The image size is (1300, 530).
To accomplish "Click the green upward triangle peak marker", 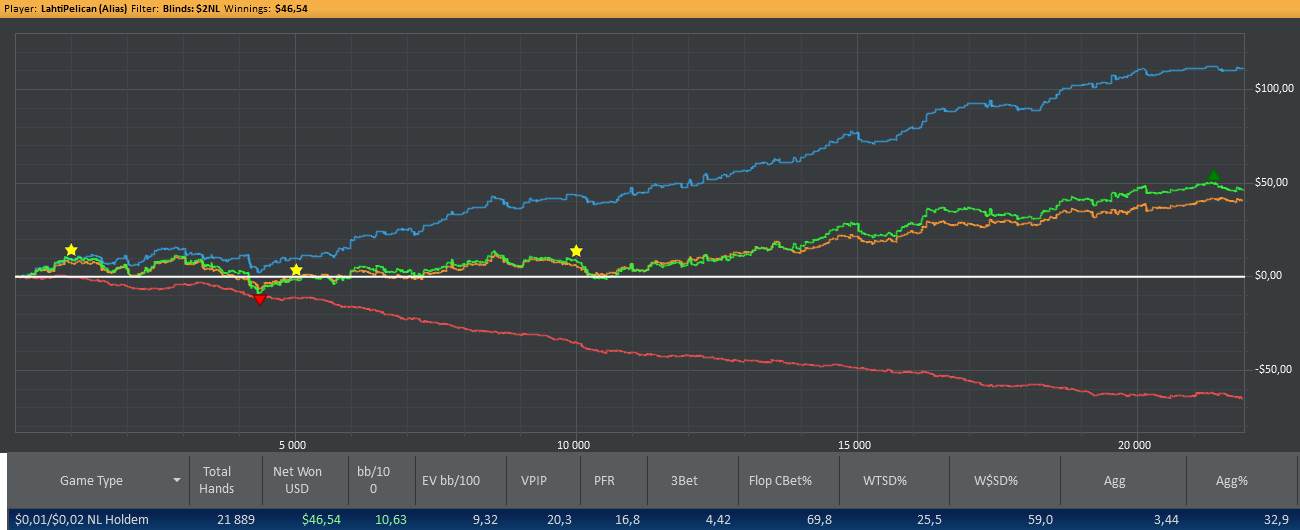I will tap(1213, 176).
